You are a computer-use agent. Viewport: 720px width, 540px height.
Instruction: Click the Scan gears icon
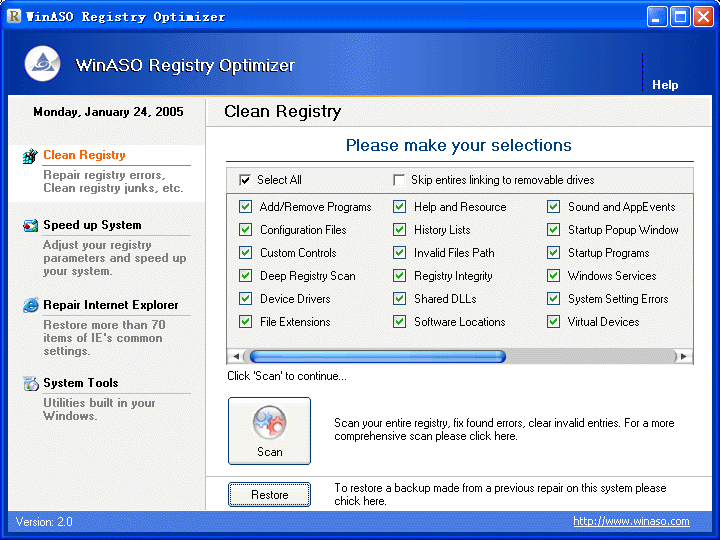270,421
